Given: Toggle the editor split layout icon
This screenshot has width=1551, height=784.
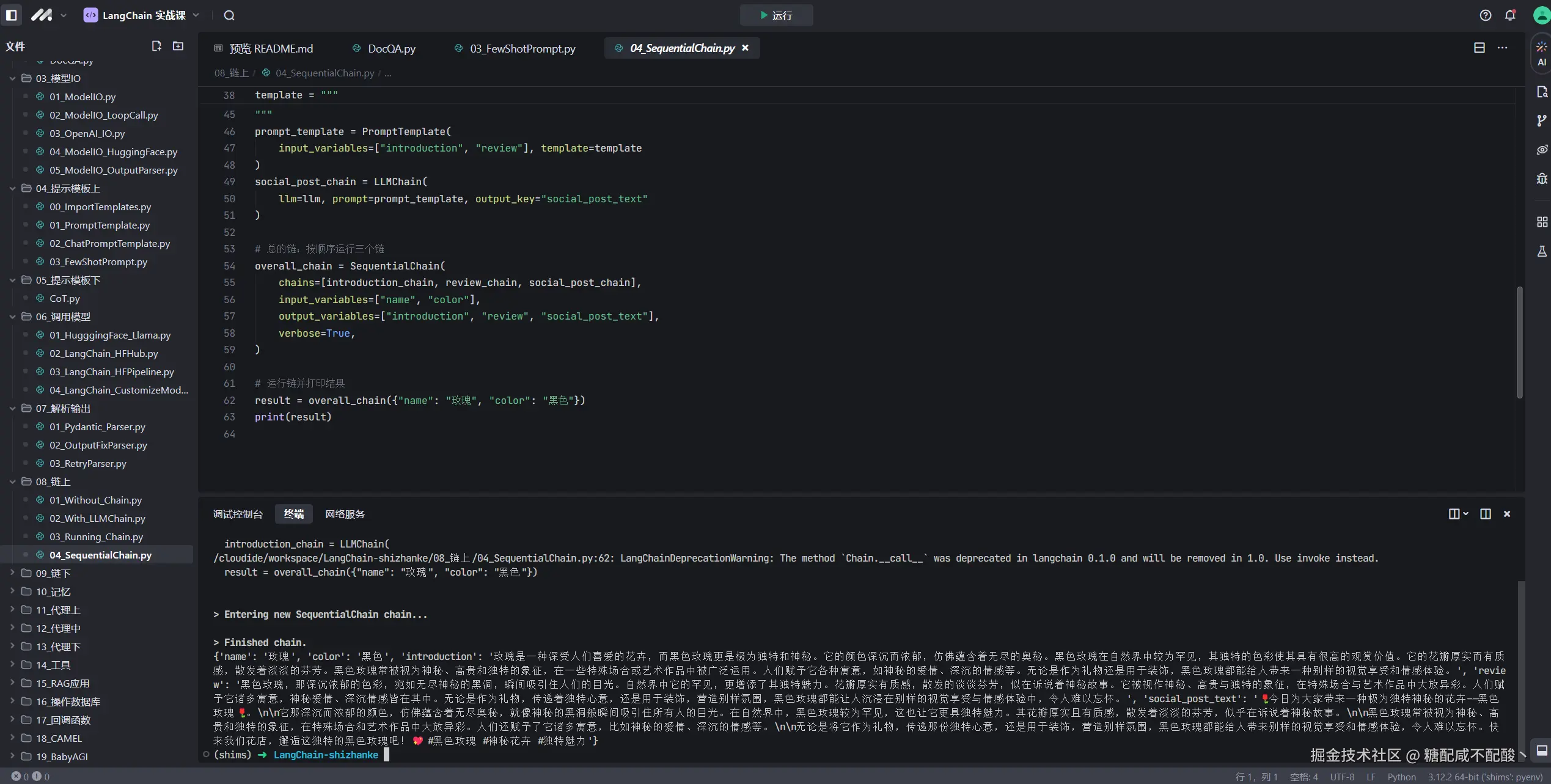Looking at the screenshot, I should (1479, 48).
